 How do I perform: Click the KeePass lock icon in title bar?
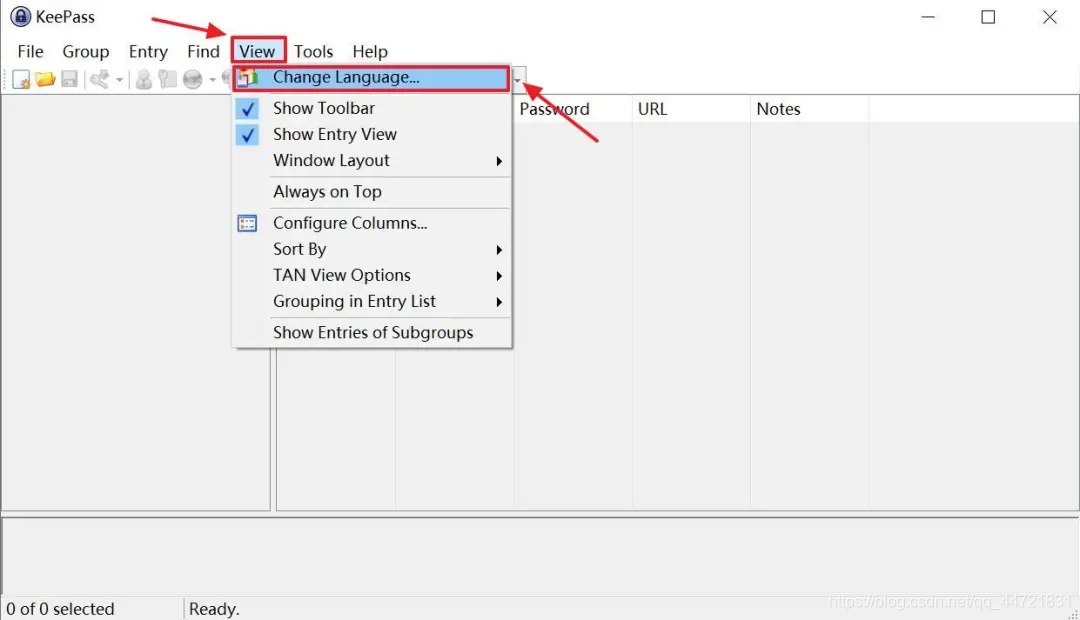(21, 17)
